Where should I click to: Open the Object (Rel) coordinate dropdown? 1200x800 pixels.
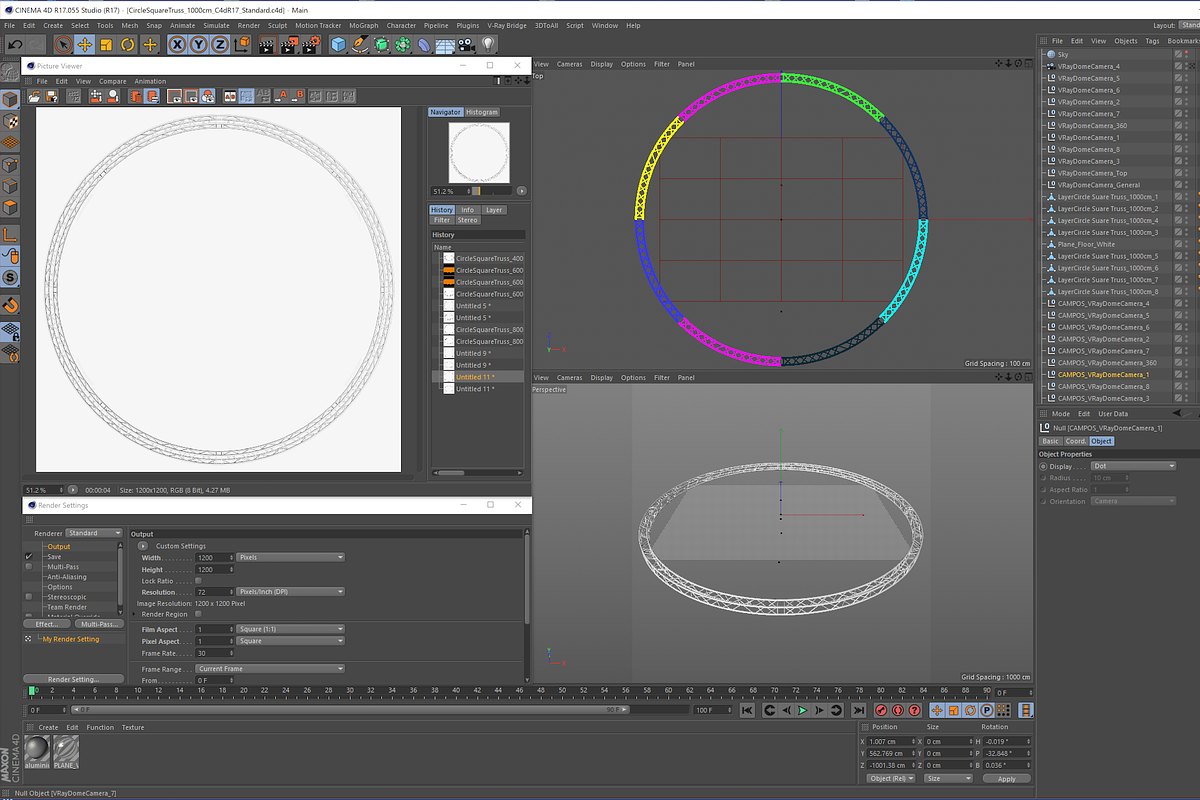point(892,778)
